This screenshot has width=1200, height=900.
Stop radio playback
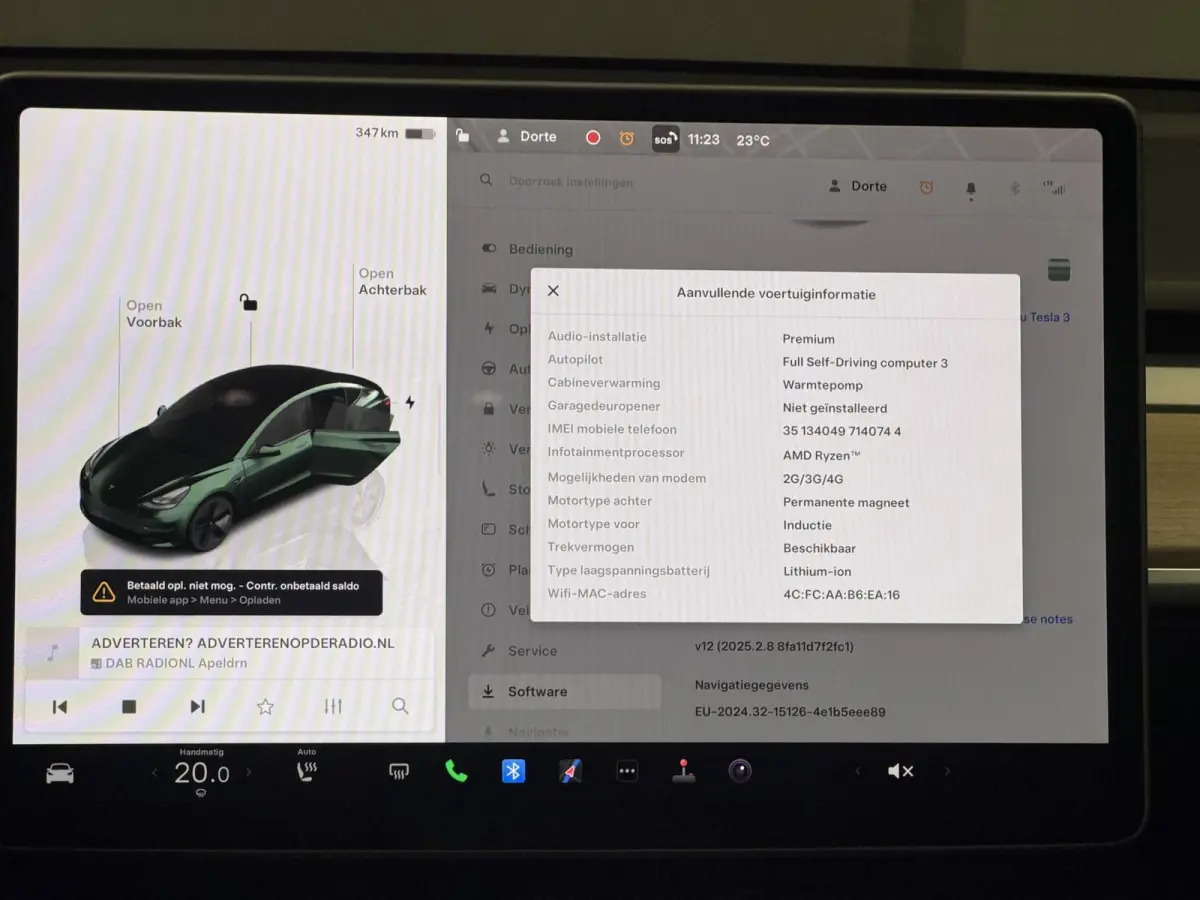129,707
